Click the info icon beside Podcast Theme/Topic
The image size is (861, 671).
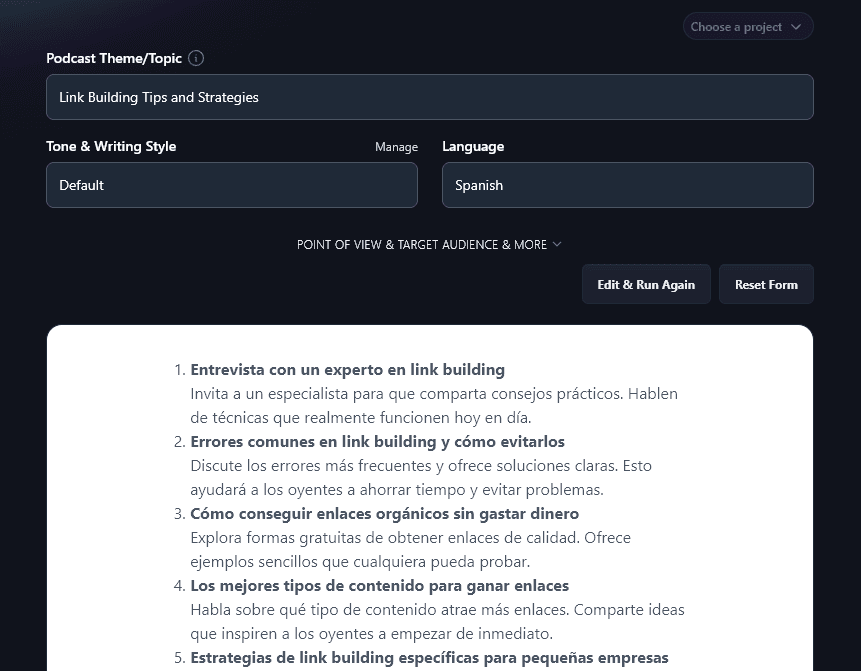tap(196, 58)
